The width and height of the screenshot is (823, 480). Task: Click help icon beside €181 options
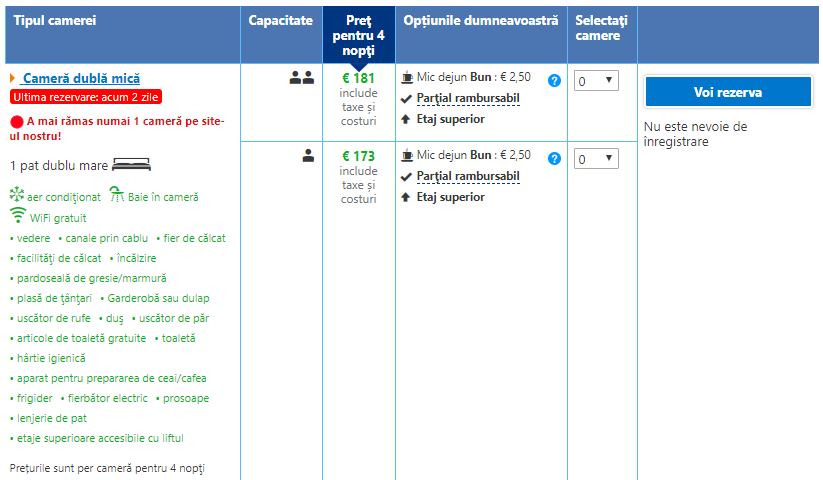554,80
